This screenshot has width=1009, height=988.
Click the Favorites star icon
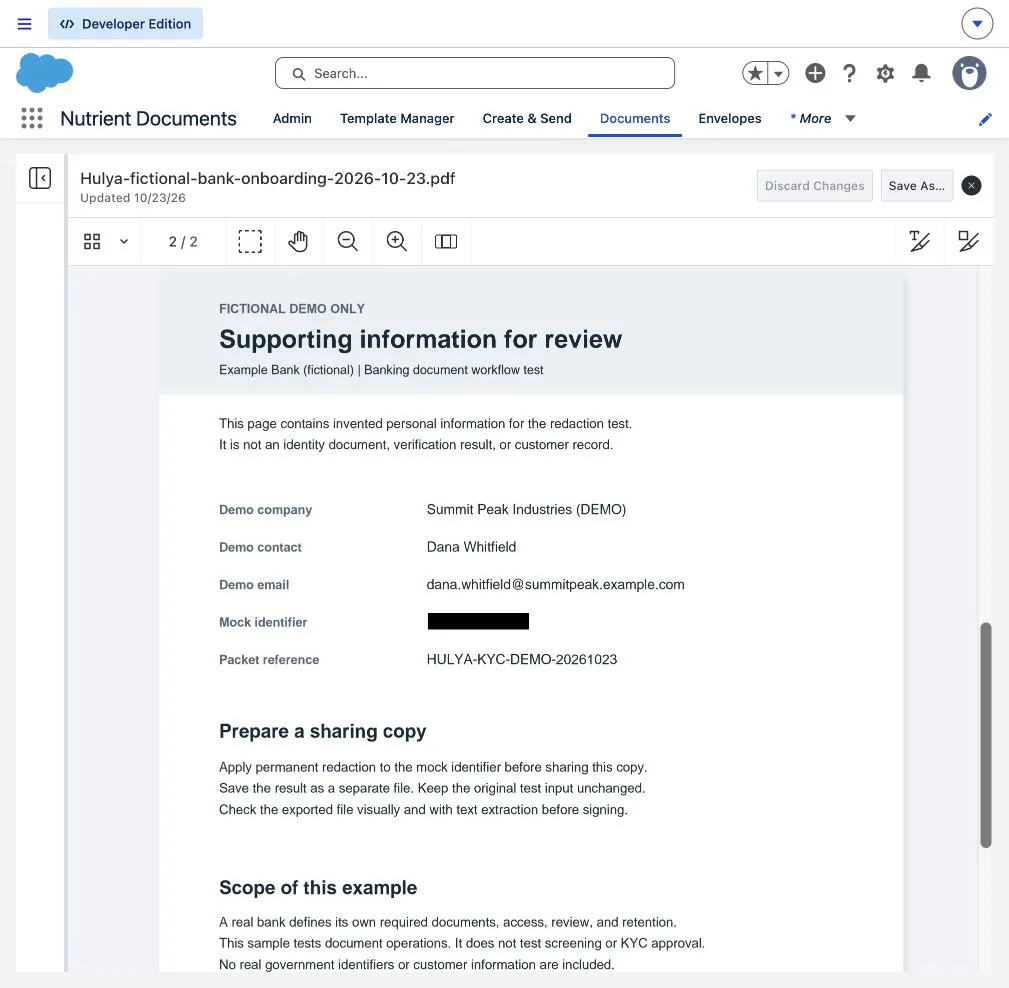[755, 73]
